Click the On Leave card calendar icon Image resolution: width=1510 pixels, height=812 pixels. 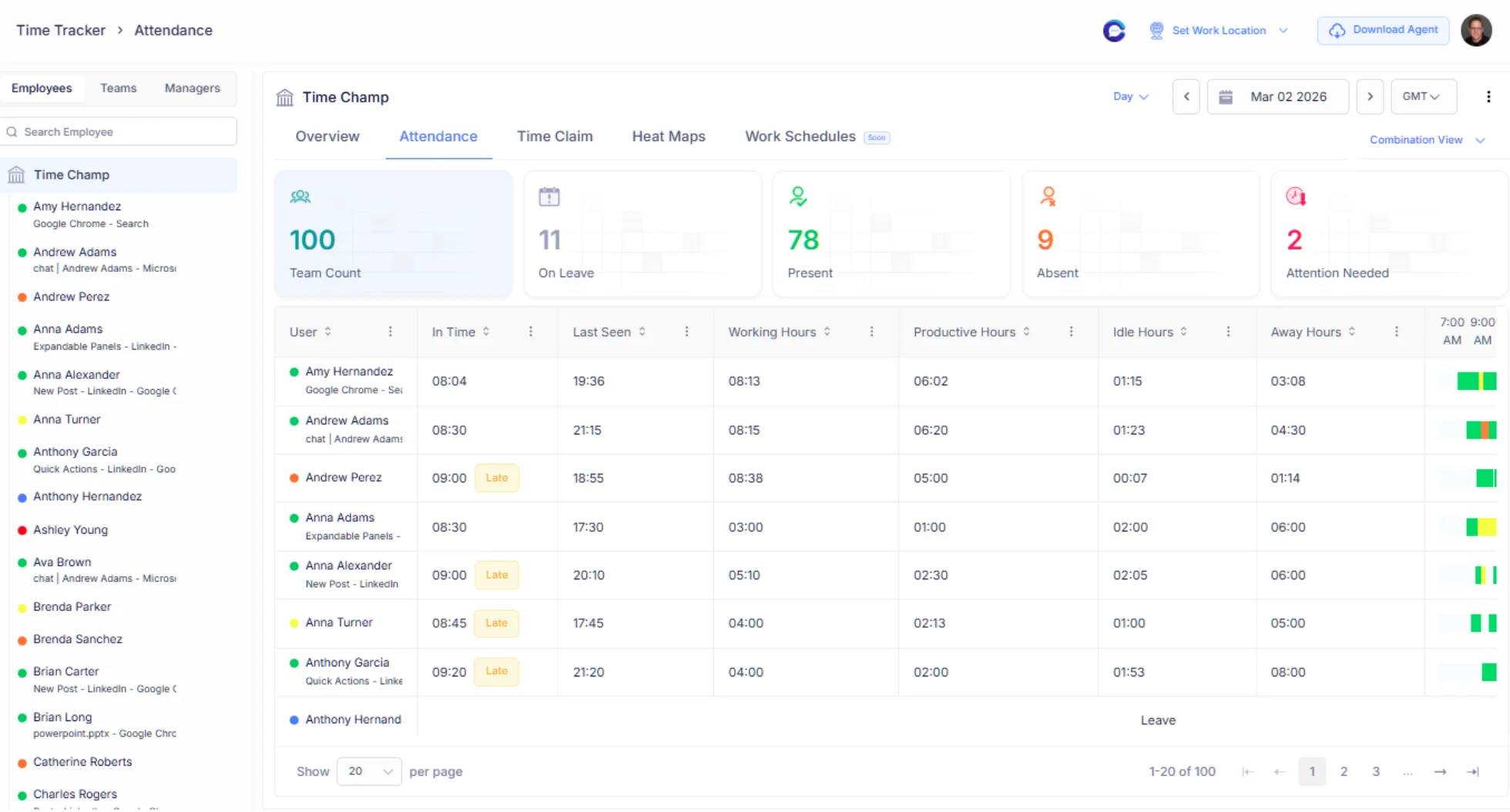[x=549, y=196]
